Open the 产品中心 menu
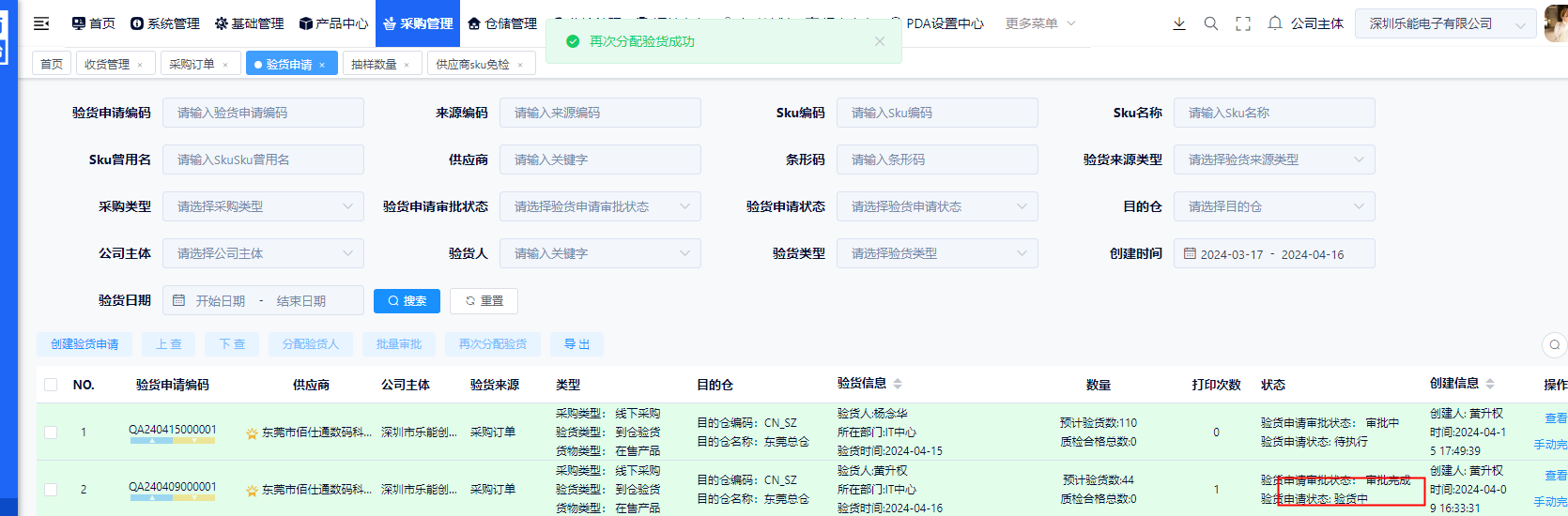Image resolution: width=1568 pixels, height=516 pixels. (333, 23)
